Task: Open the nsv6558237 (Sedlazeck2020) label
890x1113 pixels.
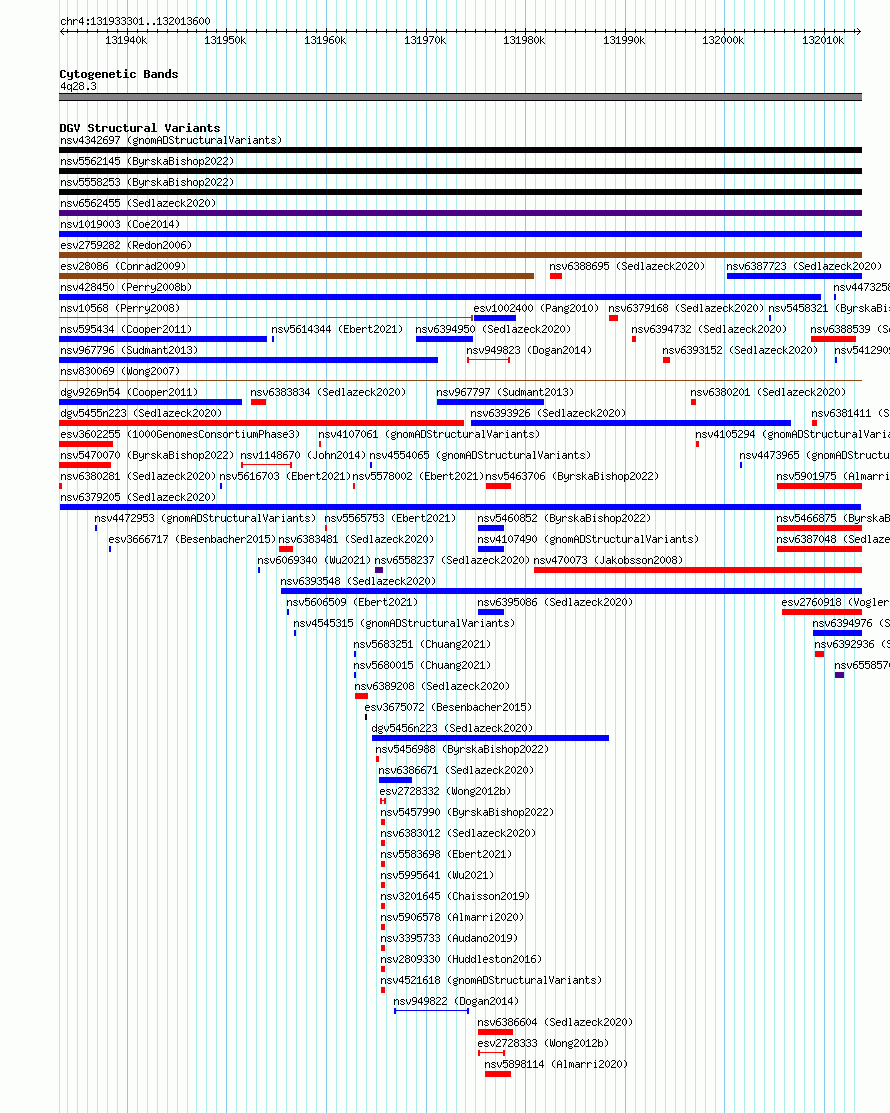Action: coord(452,560)
